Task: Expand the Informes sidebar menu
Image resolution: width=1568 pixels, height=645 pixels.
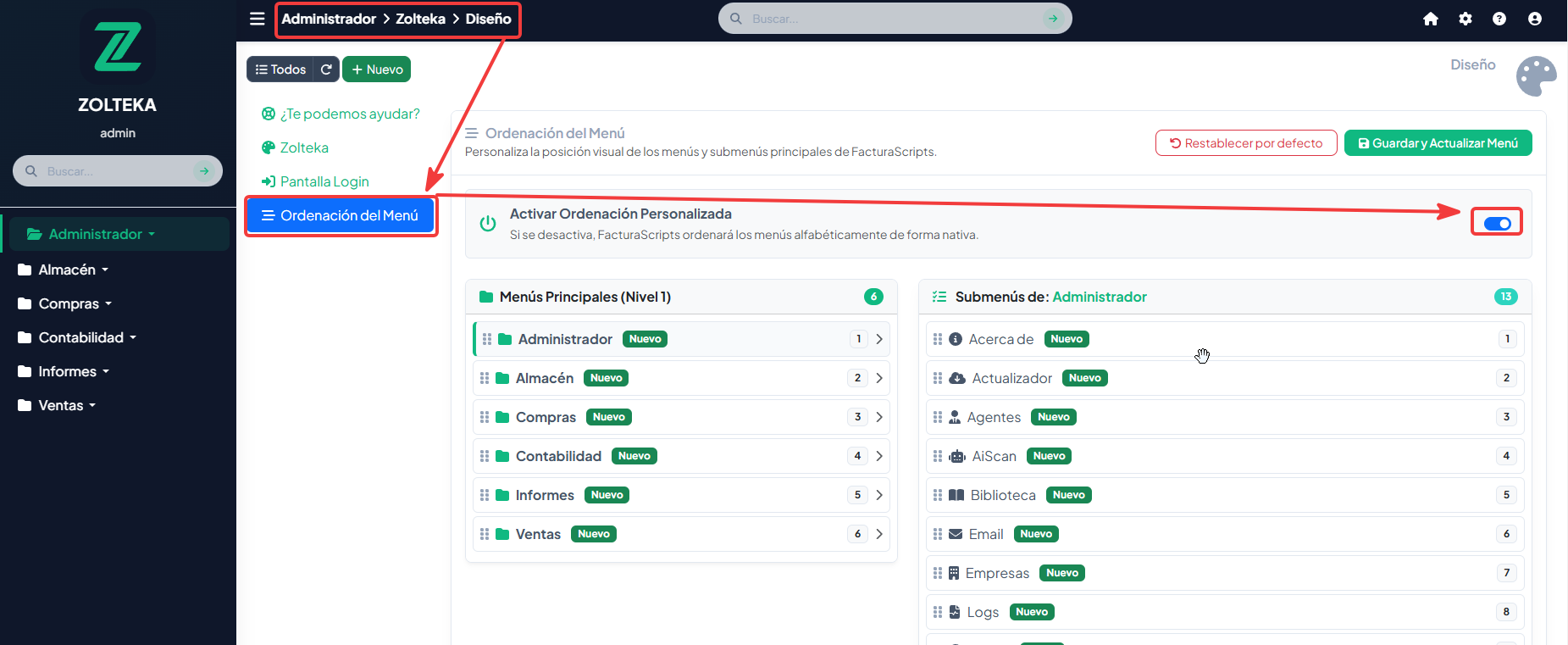Action: pos(64,371)
